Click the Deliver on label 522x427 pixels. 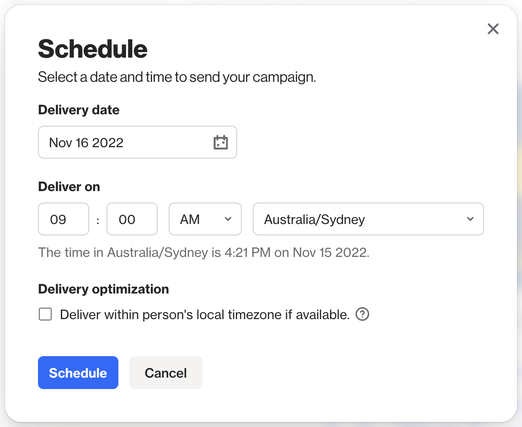click(x=69, y=187)
